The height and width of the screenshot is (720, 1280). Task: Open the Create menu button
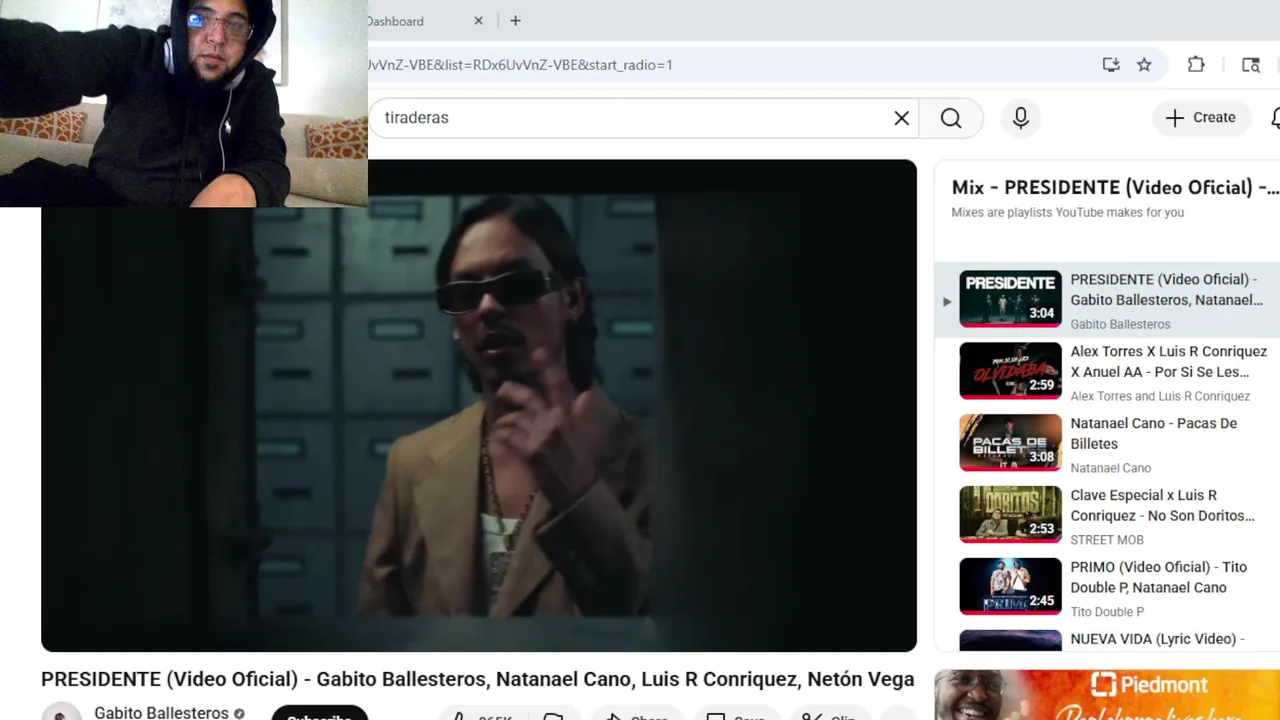tap(1201, 118)
